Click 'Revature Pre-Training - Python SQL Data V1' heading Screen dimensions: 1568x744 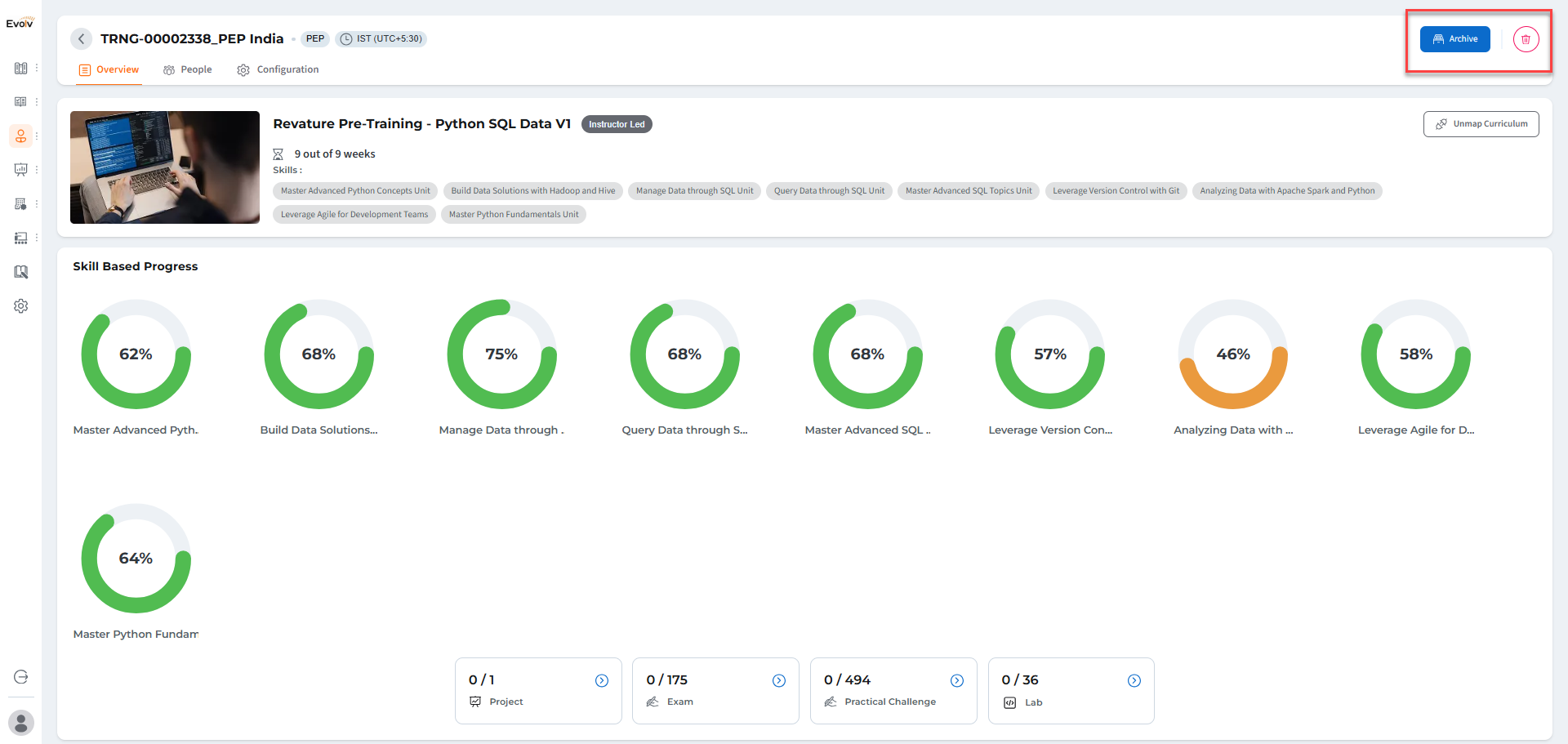point(422,124)
